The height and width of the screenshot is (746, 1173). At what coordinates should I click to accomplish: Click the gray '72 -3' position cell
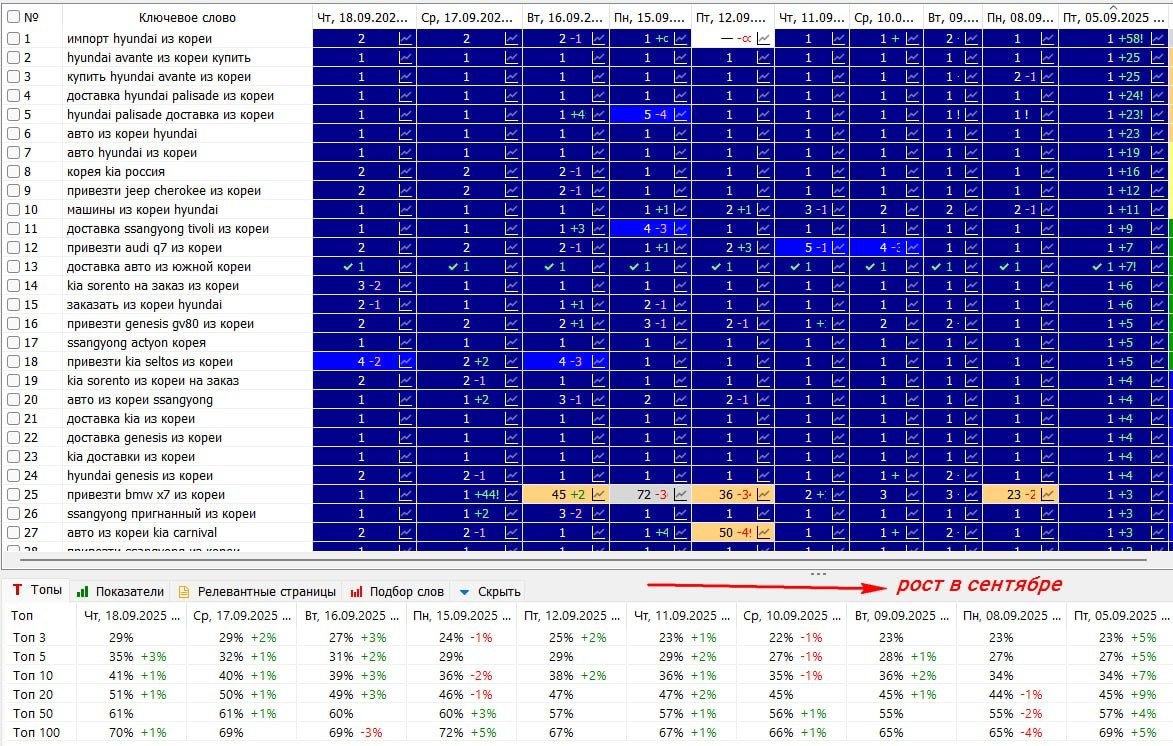650,495
